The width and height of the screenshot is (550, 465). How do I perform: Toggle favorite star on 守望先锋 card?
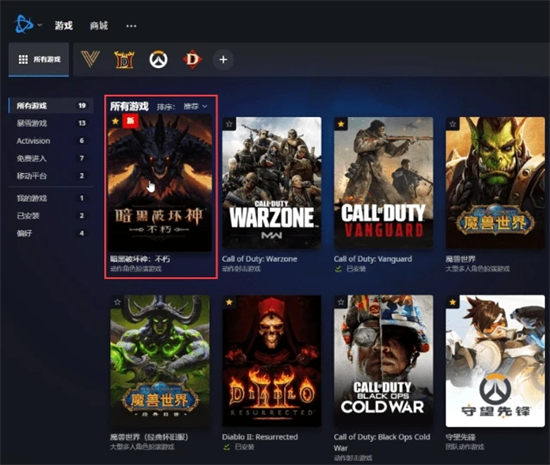tap(452, 302)
